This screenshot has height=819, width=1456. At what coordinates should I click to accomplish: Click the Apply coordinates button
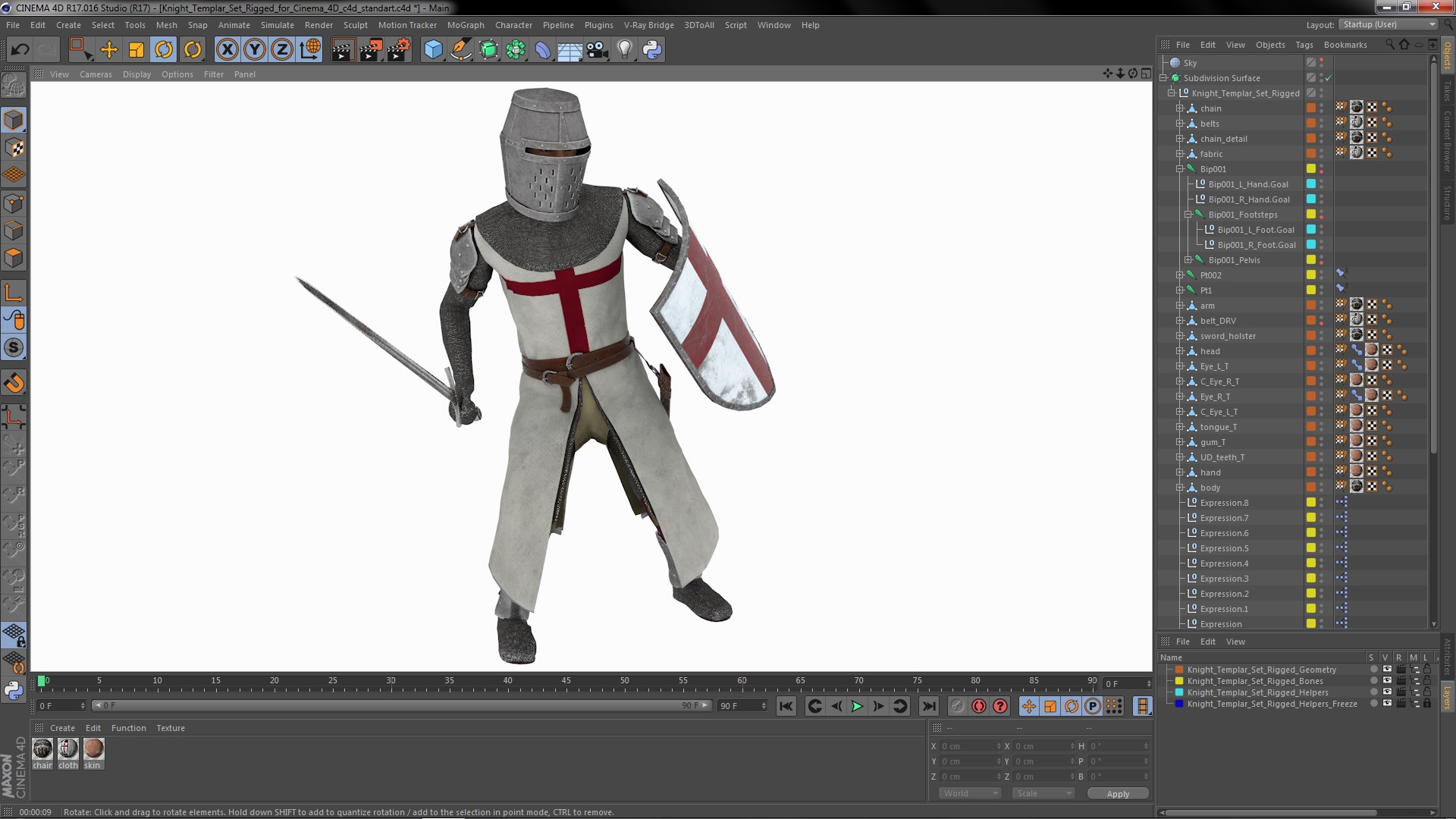(1117, 793)
